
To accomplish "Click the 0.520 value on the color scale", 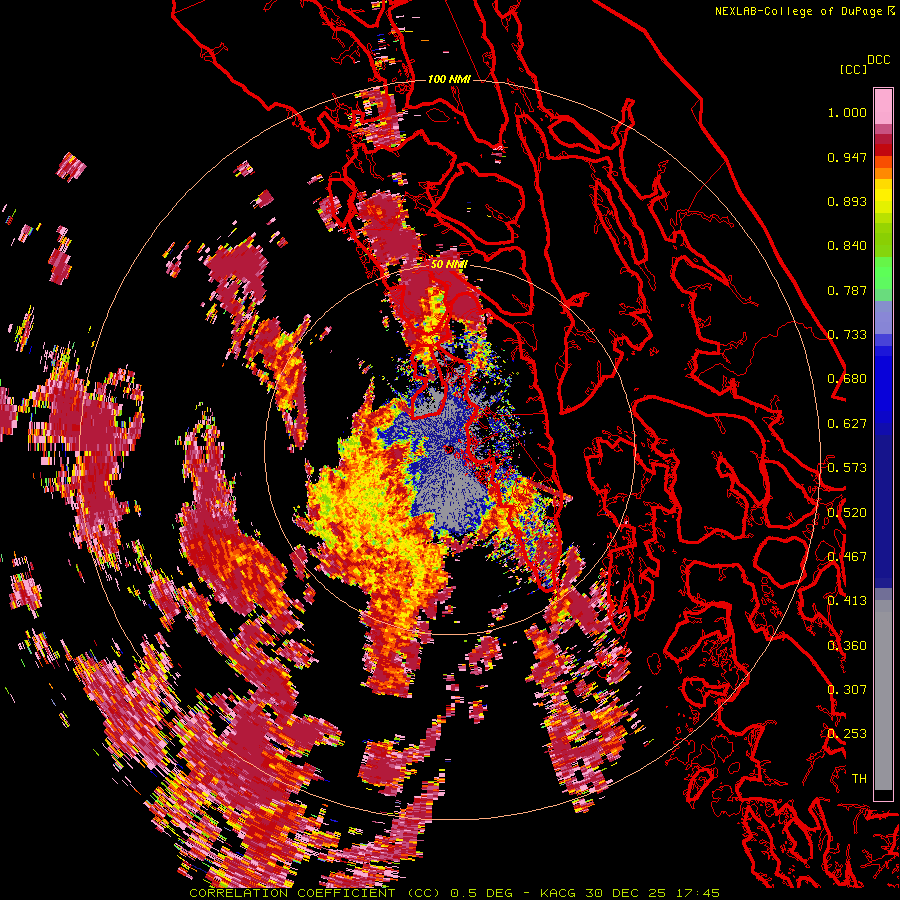I will pyautogui.click(x=847, y=513).
